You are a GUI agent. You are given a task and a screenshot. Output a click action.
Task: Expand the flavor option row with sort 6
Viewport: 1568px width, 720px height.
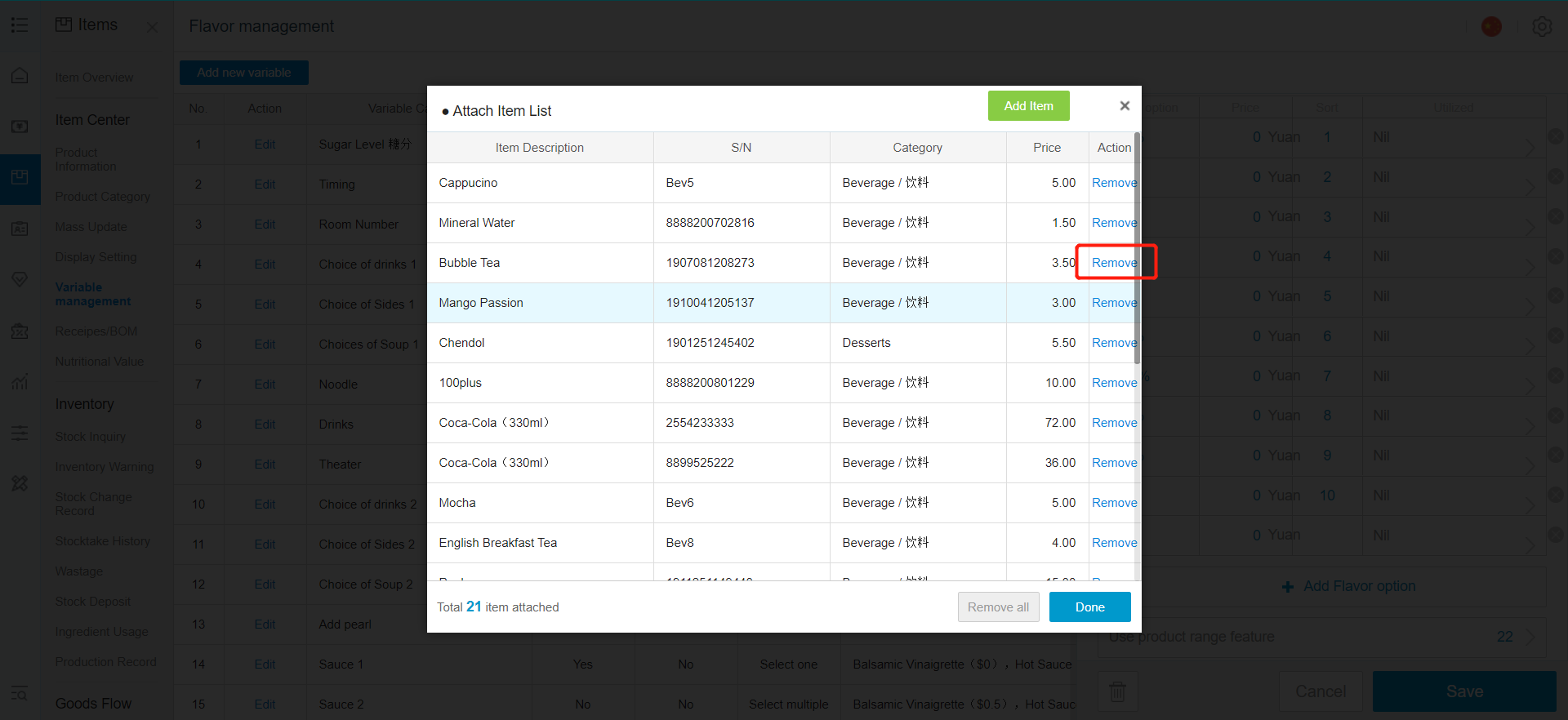click(1530, 346)
